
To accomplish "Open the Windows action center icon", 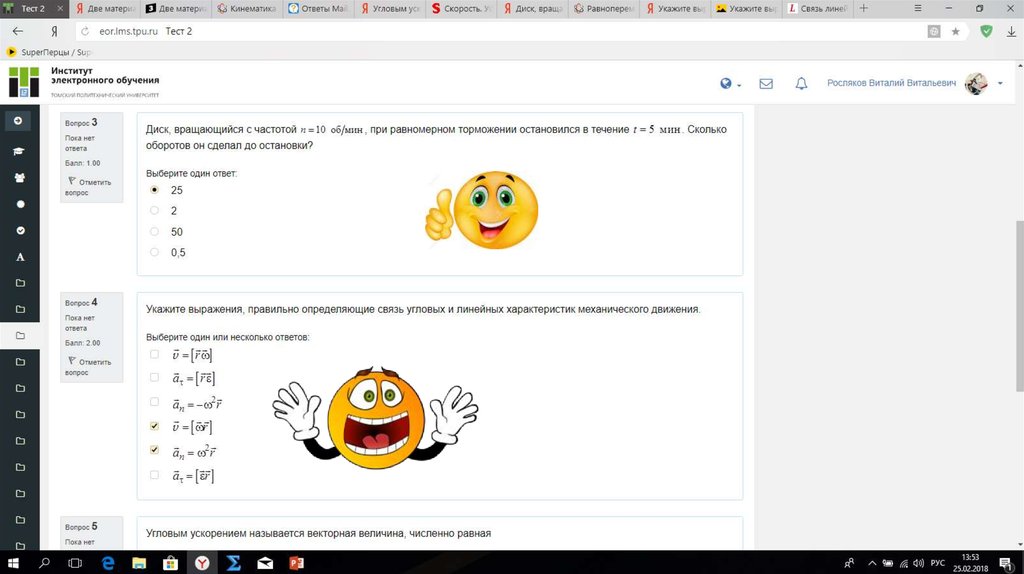I will click(1006, 563).
